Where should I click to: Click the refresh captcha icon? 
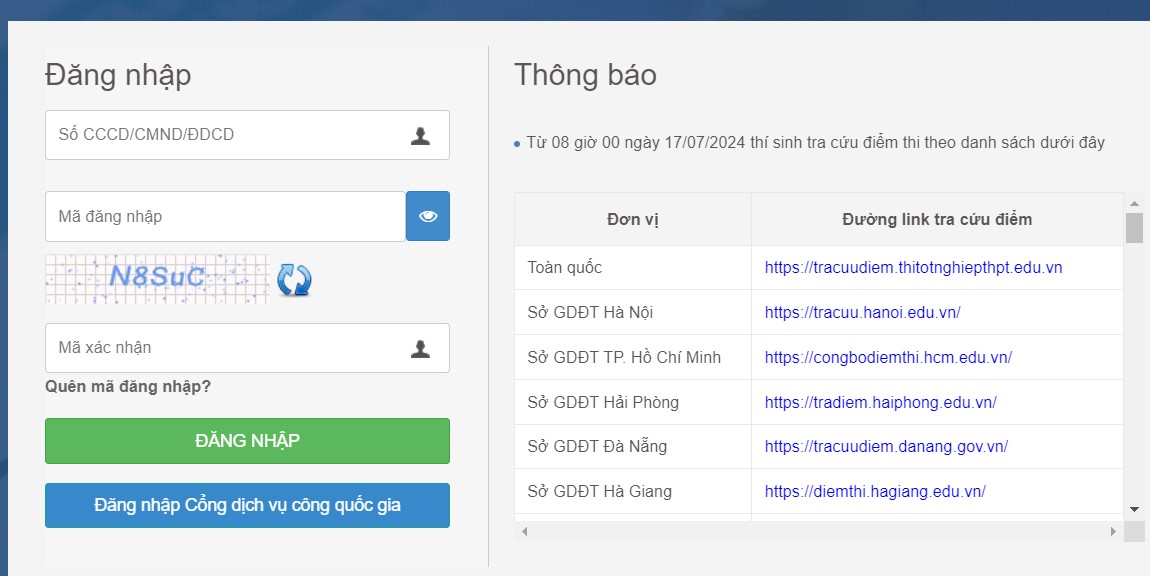coord(294,279)
